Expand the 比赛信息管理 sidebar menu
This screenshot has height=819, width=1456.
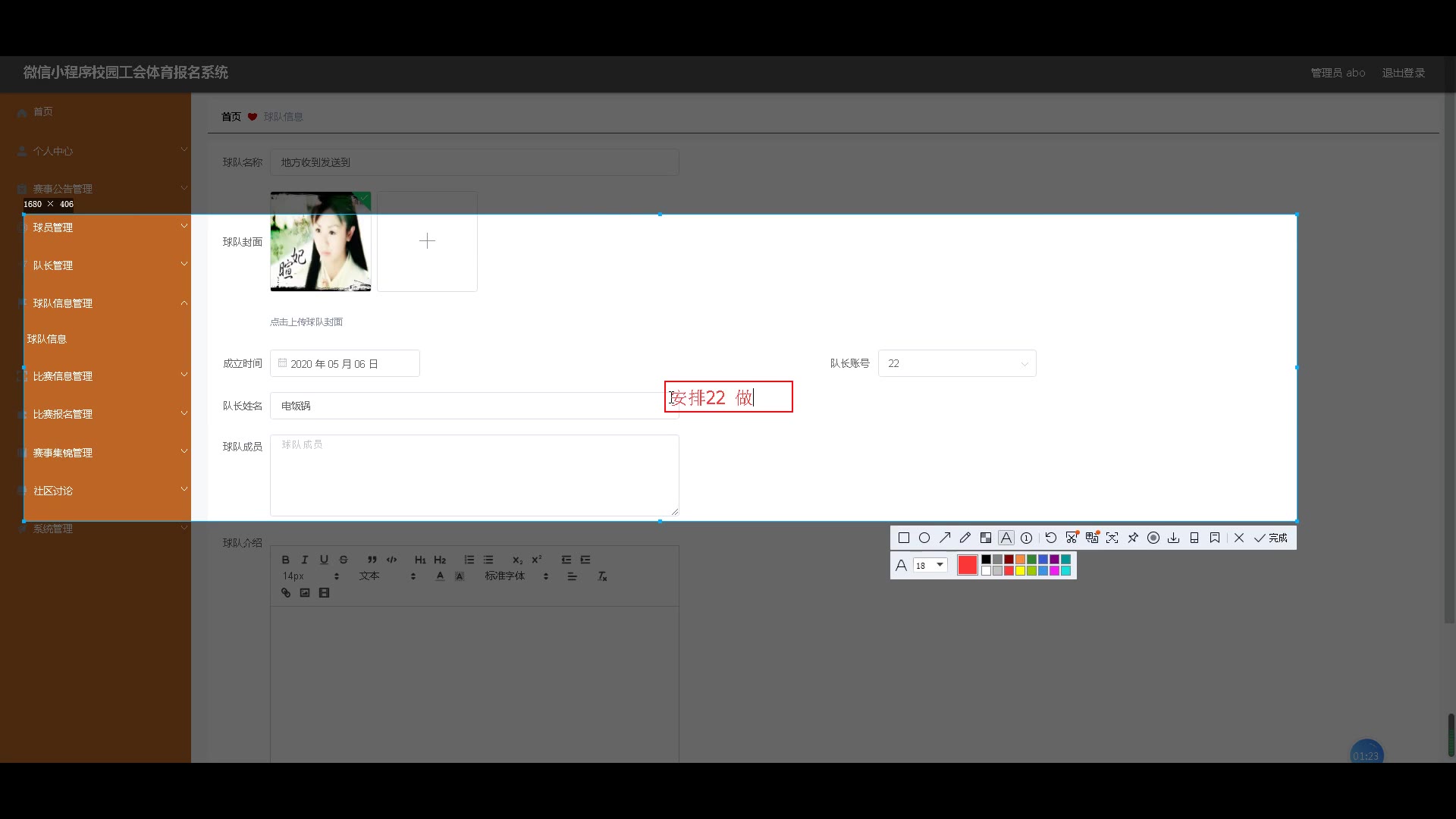63,376
